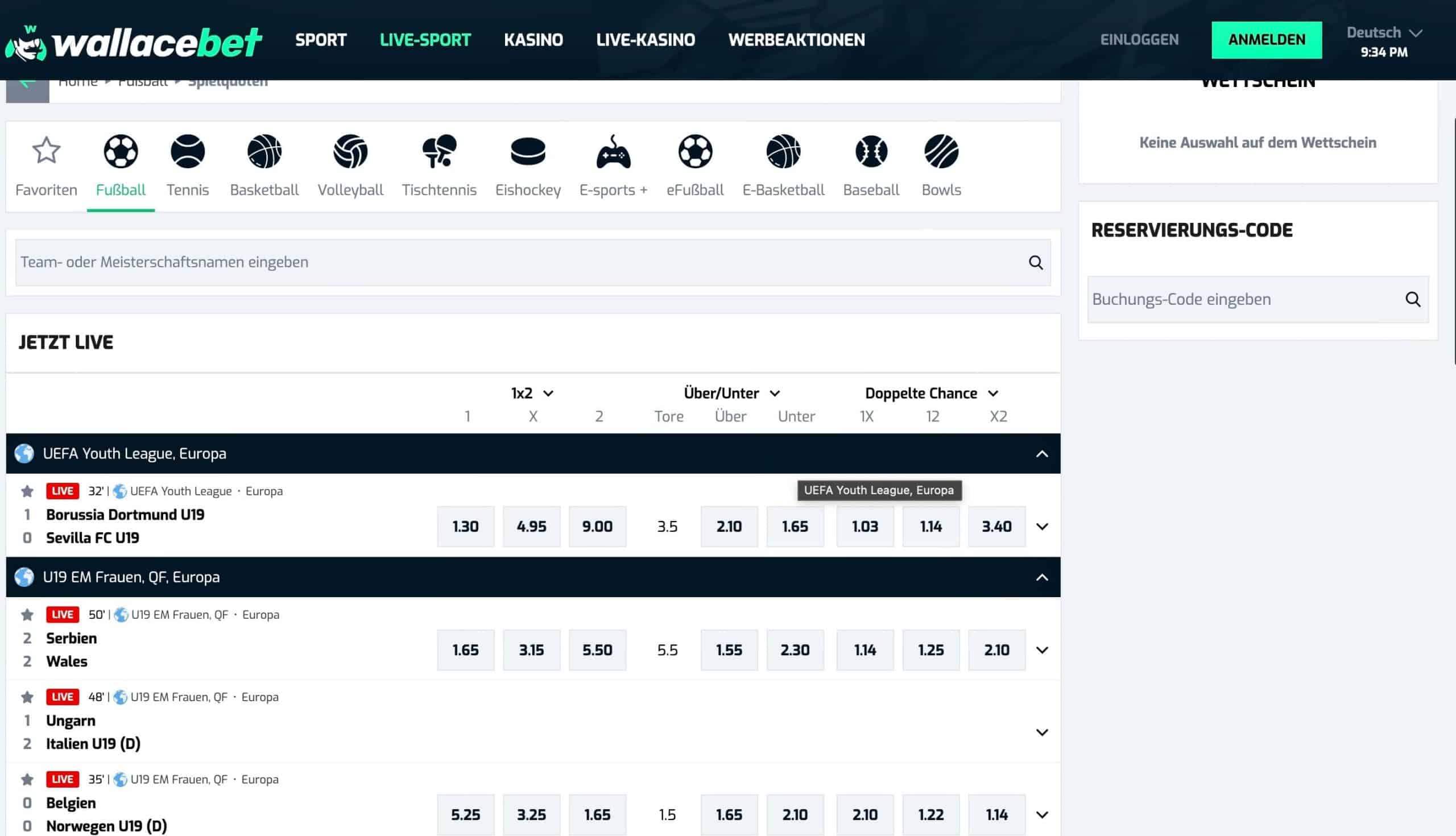
Task: Click the EINLOGGEN link
Action: (1139, 40)
